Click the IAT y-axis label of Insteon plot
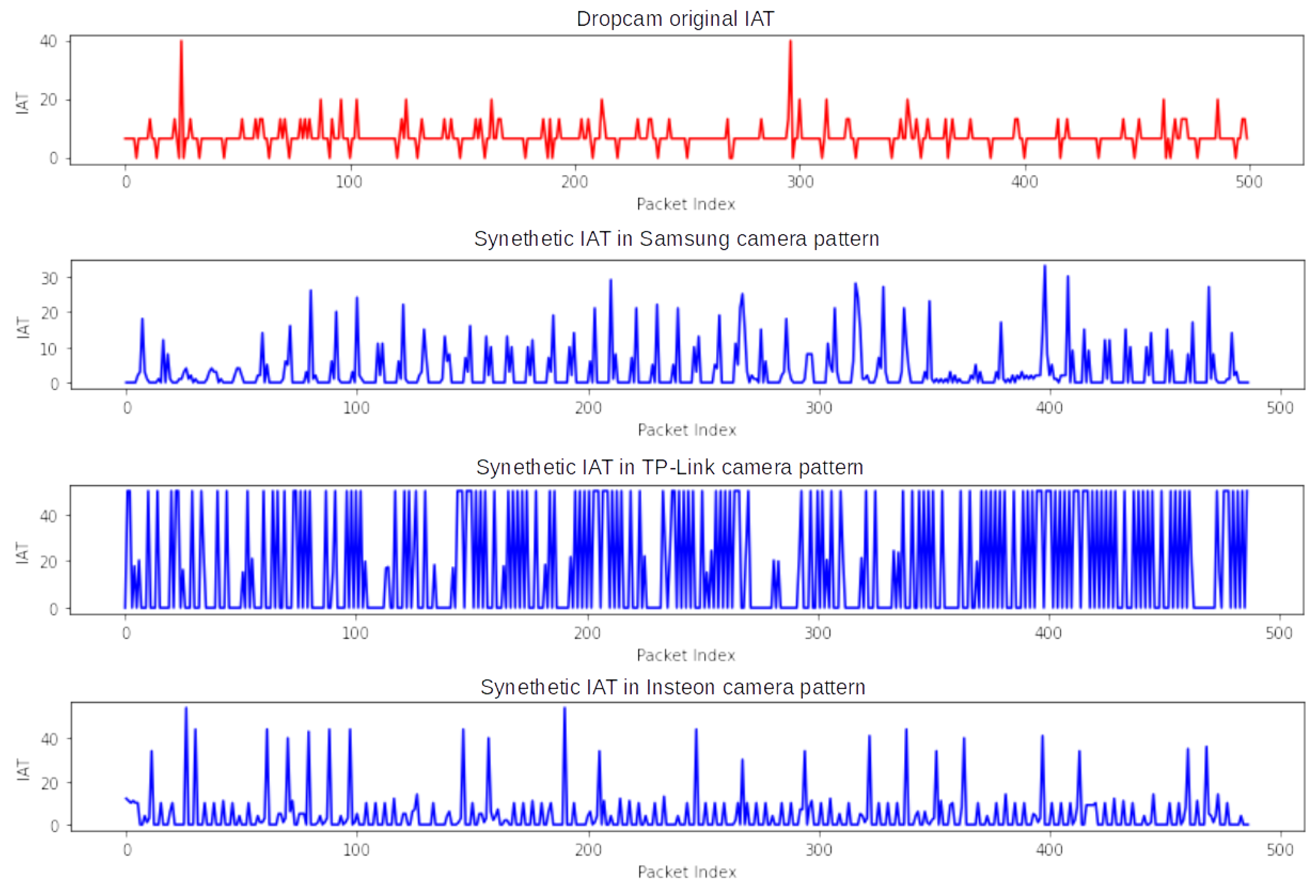The width and height of the screenshot is (1316, 896). [x=23, y=770]
